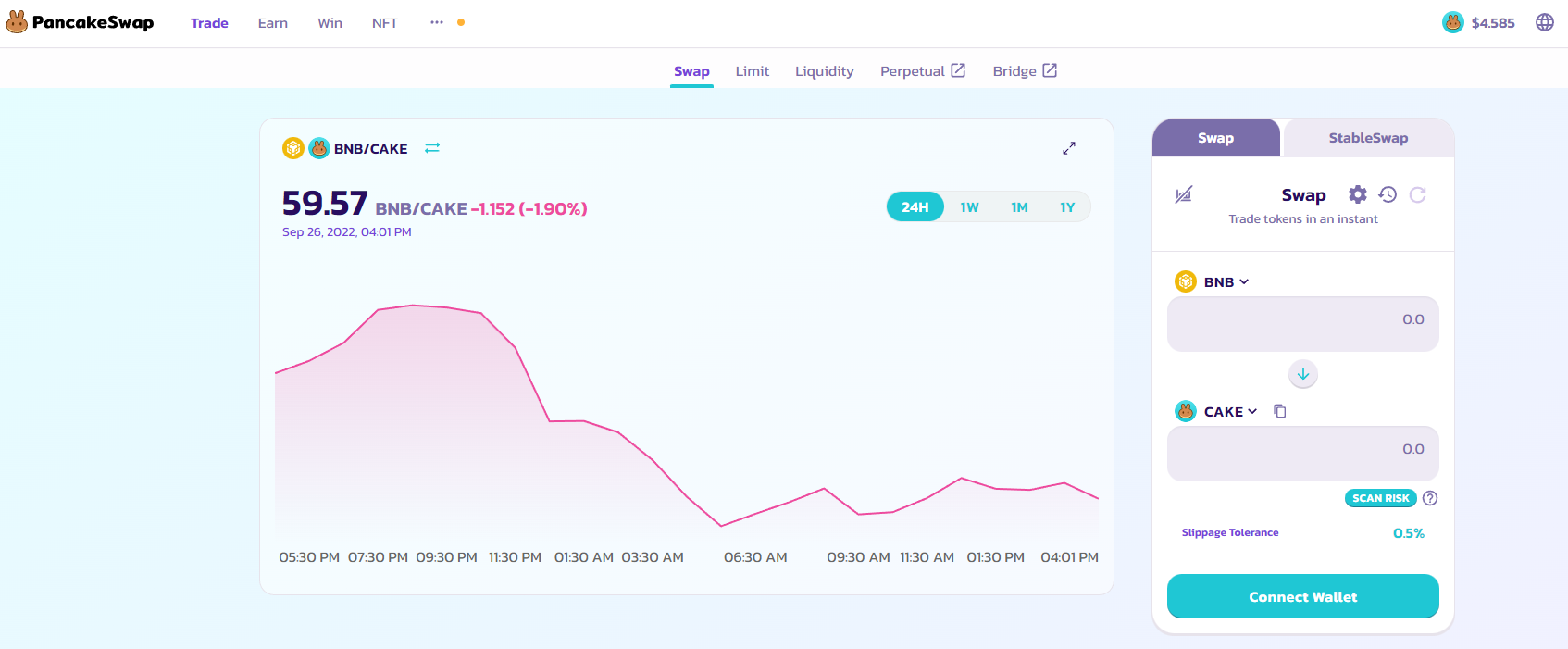Refresh the swap price
The width and height of the screenshot is (1568, 649).
[x=1418, y=194]
